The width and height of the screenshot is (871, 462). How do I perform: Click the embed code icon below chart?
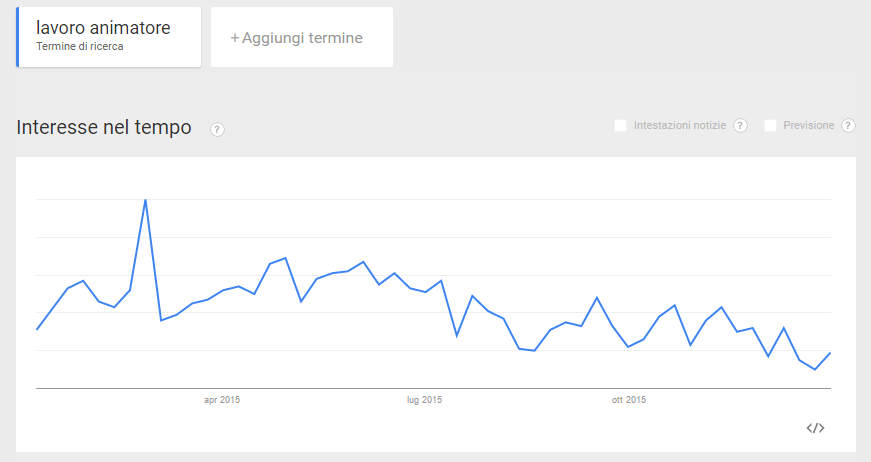(x=815, y=428)
